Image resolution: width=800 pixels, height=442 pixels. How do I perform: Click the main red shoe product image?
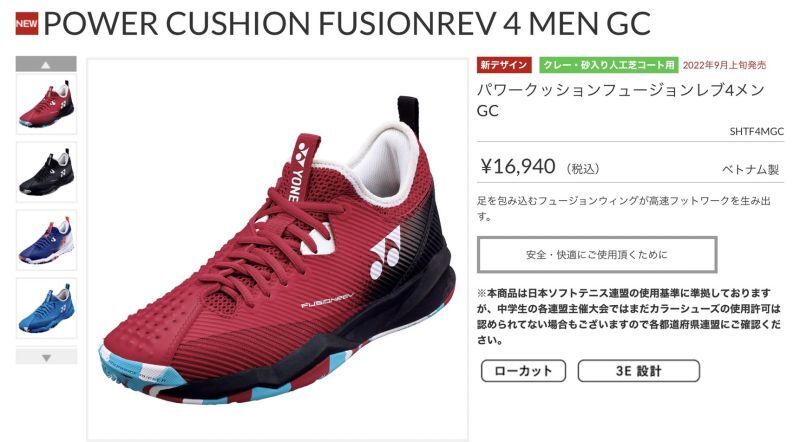click(278, 250)
